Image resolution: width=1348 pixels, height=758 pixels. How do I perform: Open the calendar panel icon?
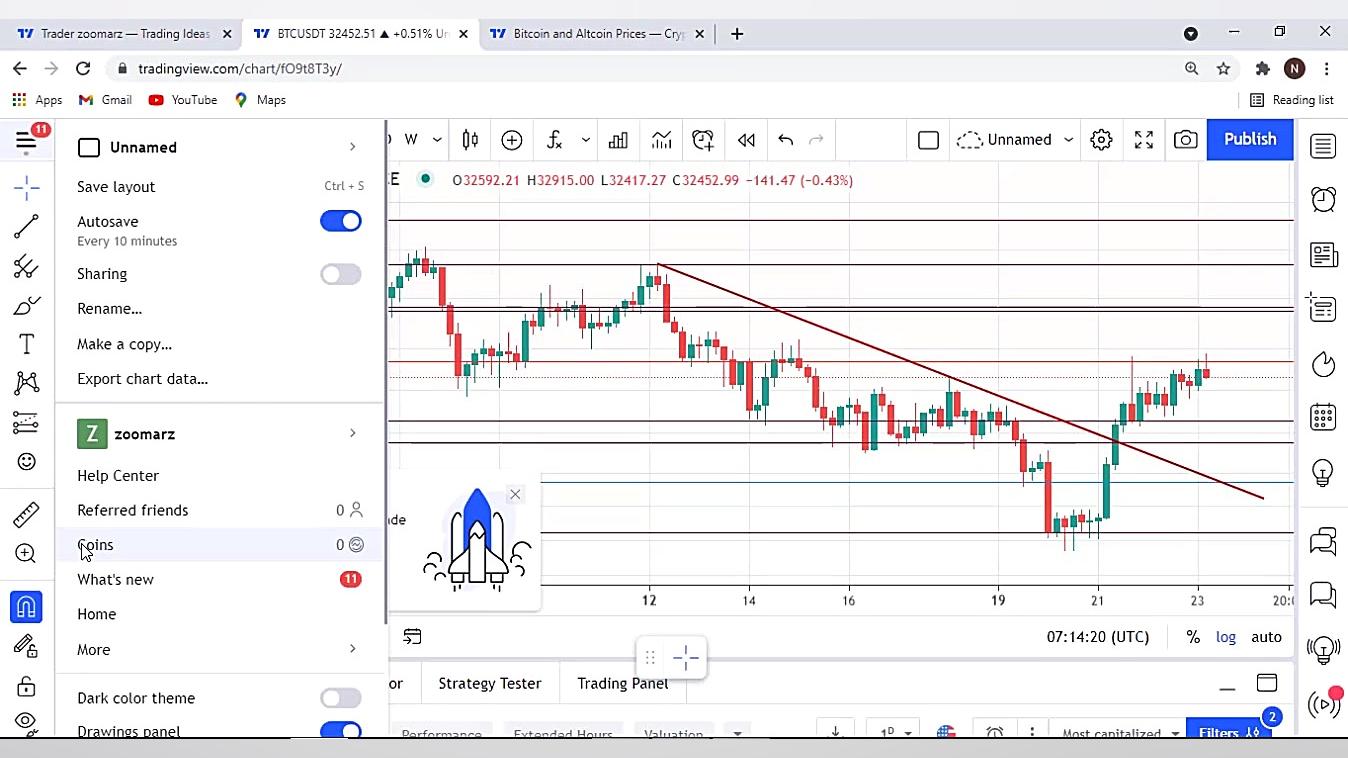pos(1323,417)
